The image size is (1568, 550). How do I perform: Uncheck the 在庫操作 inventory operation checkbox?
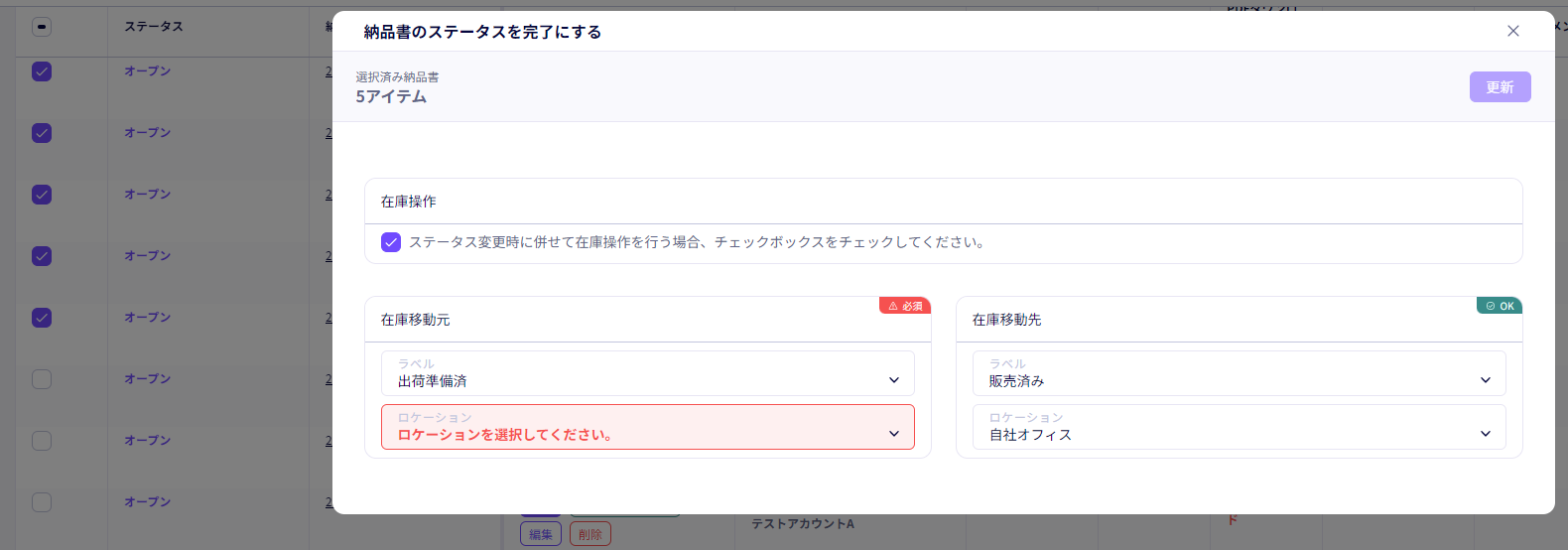pos(391,242)
